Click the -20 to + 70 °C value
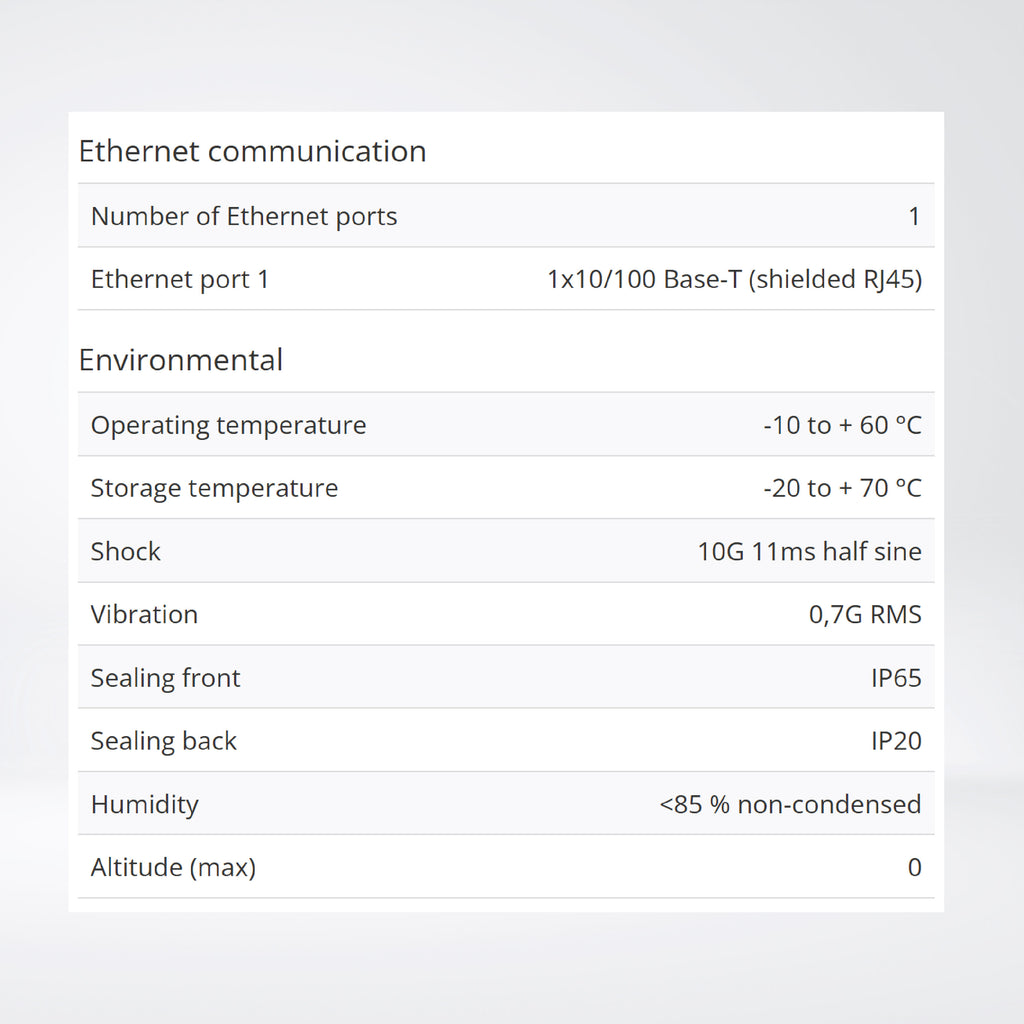This screenshot has height=1024, width=1024. click(x=841, y=488)
